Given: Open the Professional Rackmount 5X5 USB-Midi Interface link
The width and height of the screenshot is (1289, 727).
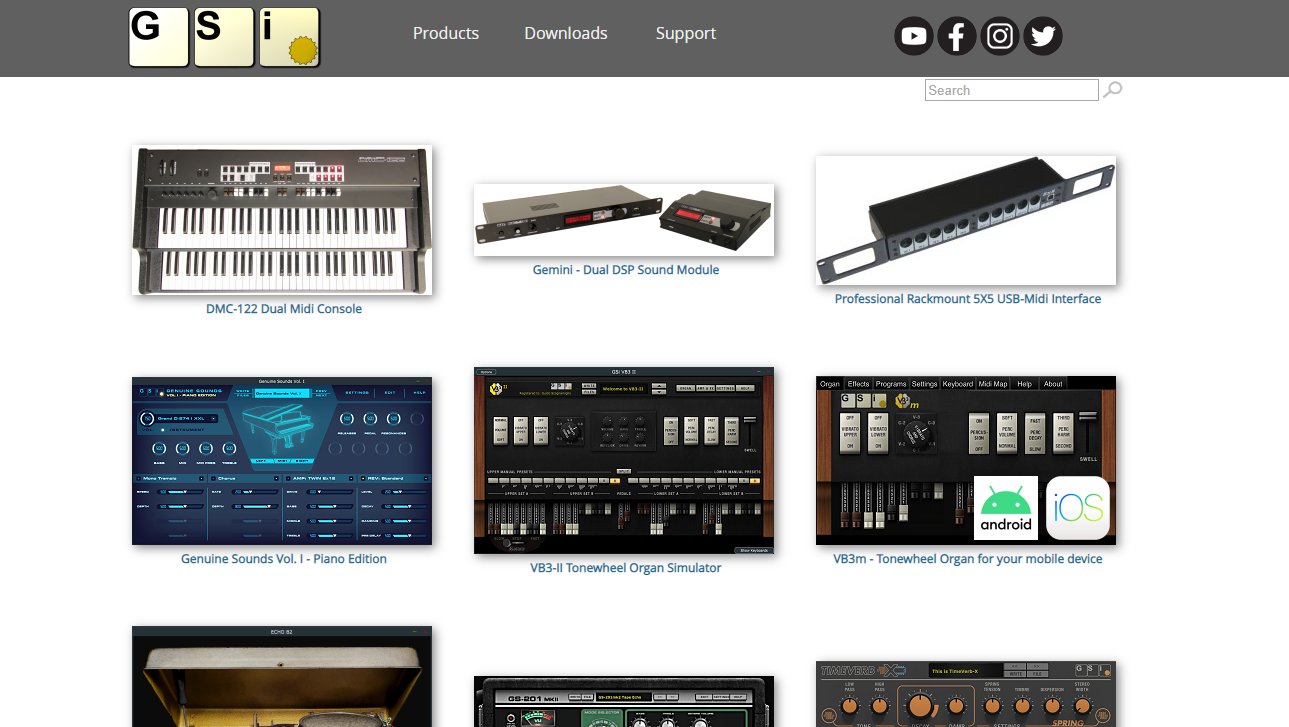Looking at the screenshot, I should click(968, 299).
